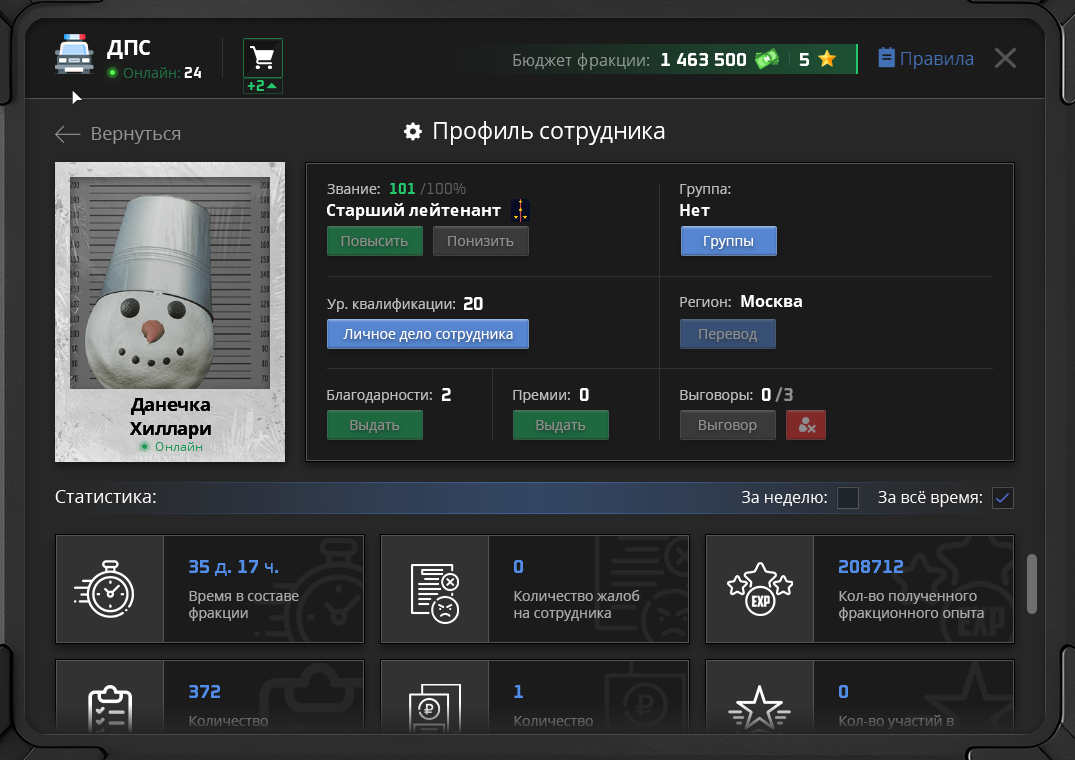Click the police car ДПС faction icon
Viewport: 1075px width, 760px height.
(x=74, y=55)
